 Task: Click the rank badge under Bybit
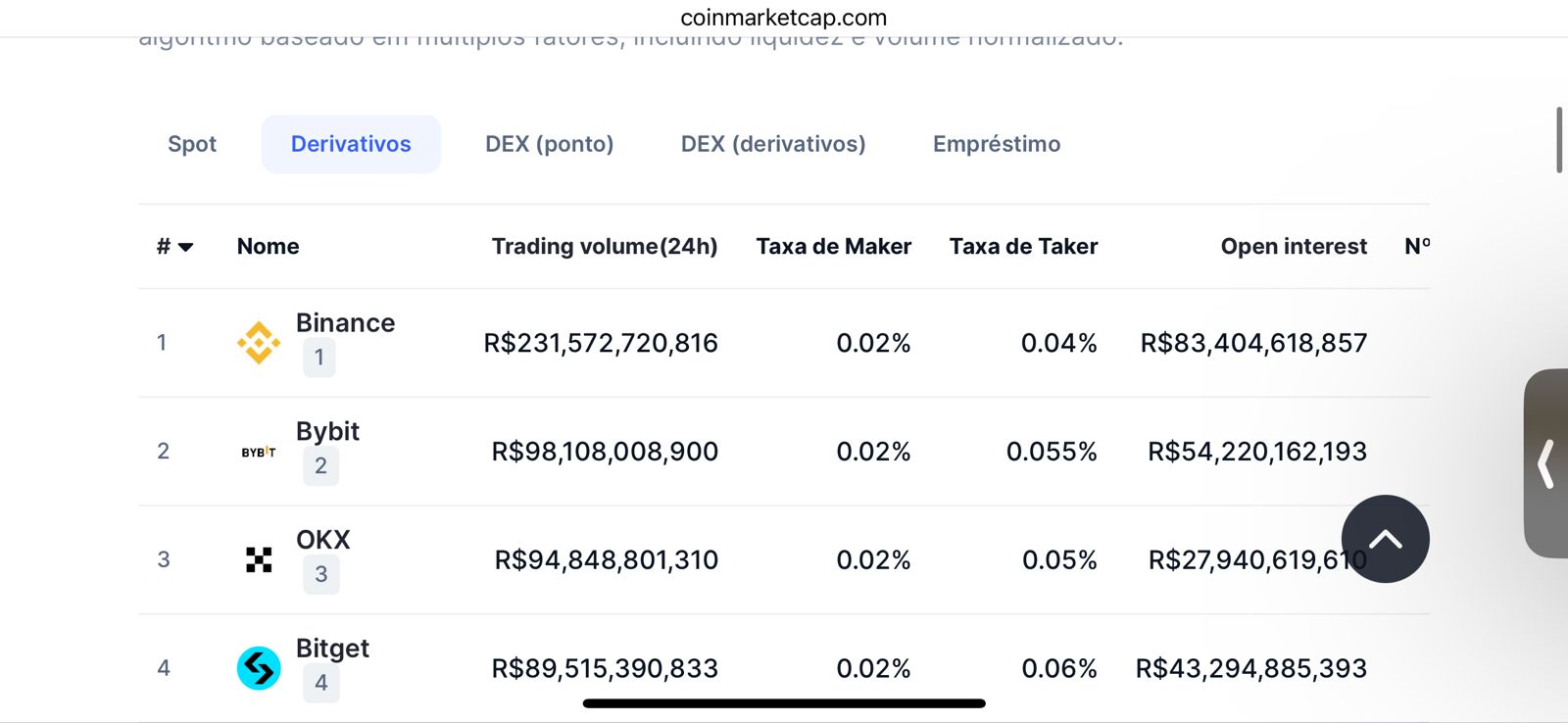tap(320, 466)
